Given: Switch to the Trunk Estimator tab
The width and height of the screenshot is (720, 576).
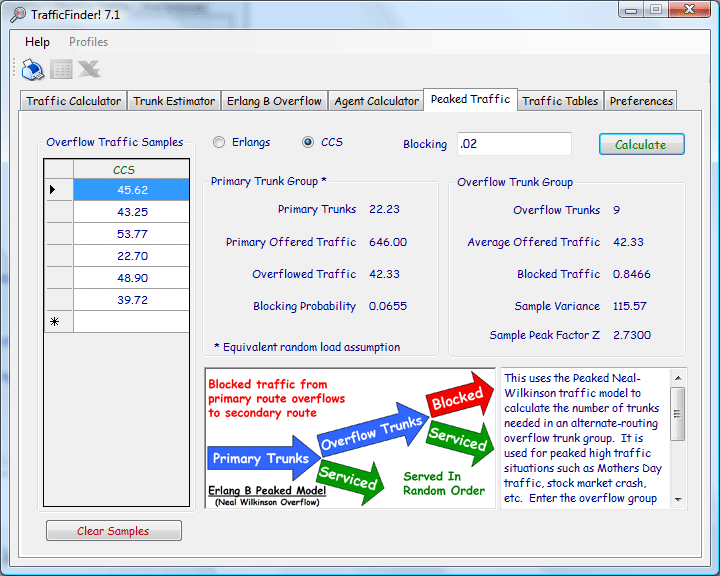Looking at the screenshot, I should coord(174,101).
